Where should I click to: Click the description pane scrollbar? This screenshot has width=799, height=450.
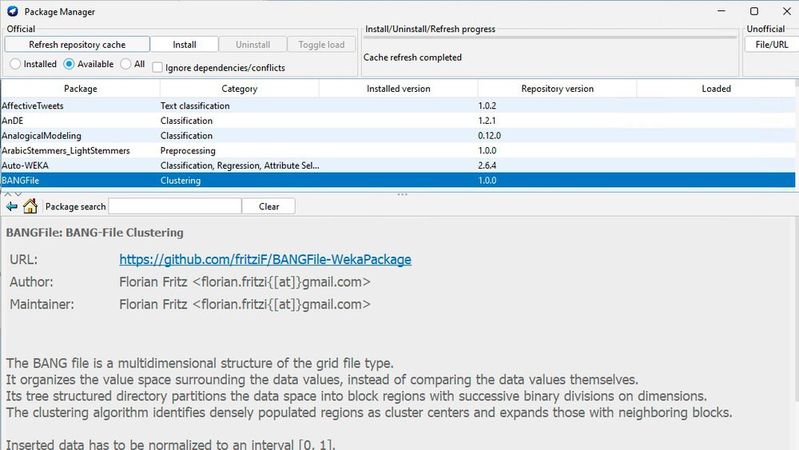point(796,309)
